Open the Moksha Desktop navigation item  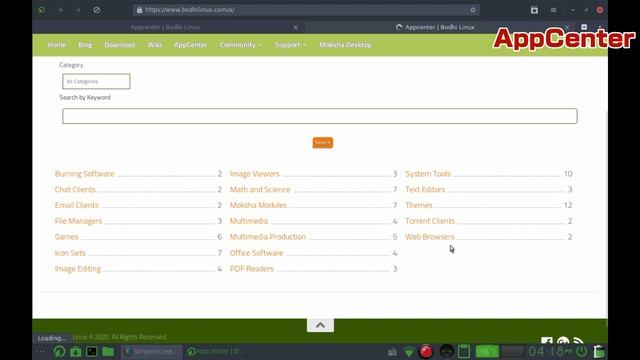click(345, 45)
